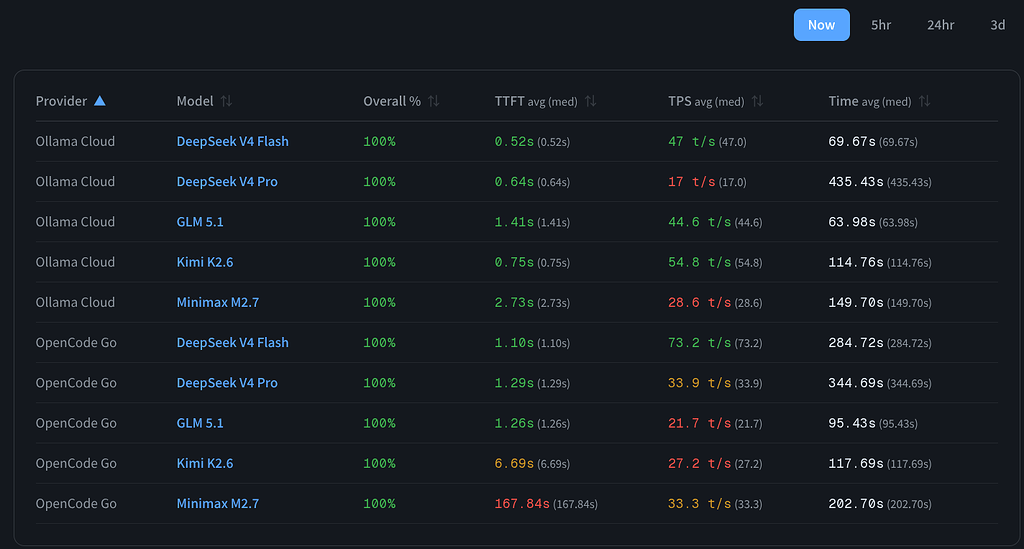The width and height of the screenshot is (1024, 549).
Task: Open Ollama Cloud Kimi K2.6 model link
Action: click(x=204, y=262)
